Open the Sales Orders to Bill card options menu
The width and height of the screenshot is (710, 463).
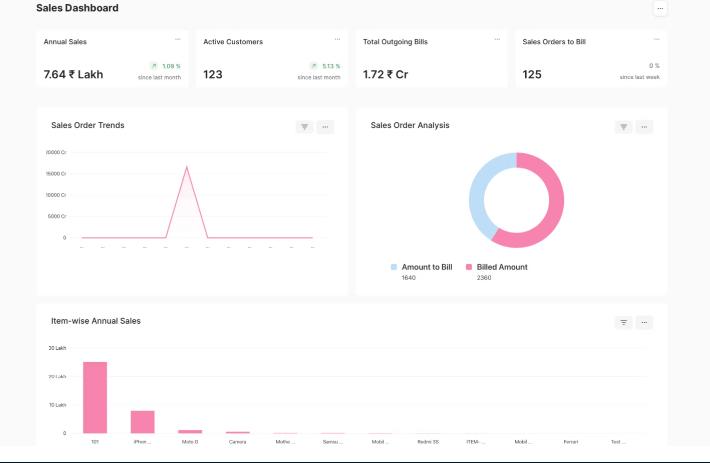point(657,39)
